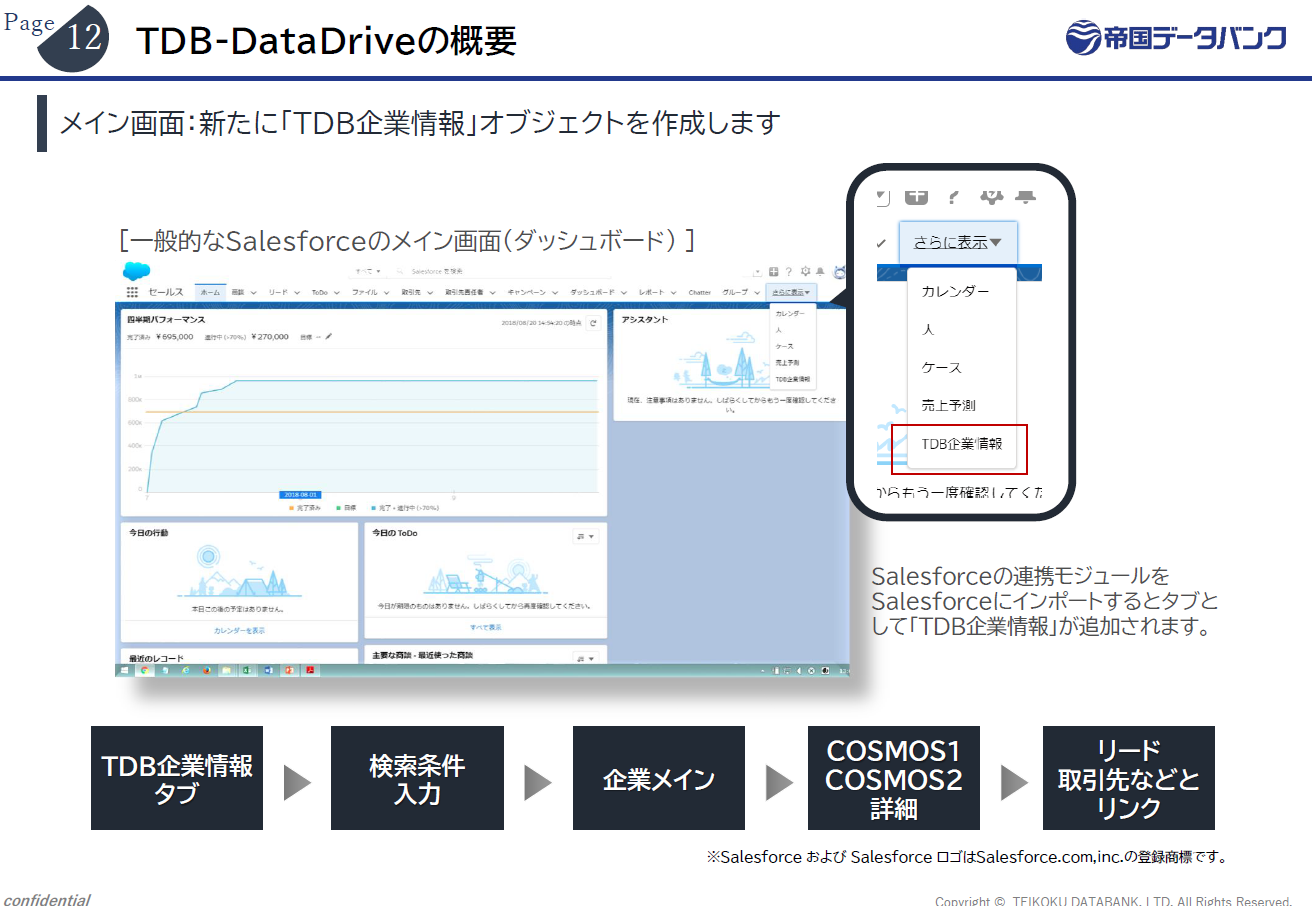The image size is (1312, 906).
Task: Open Firefox from the Windows taskbar
Action: coord(206,670)
